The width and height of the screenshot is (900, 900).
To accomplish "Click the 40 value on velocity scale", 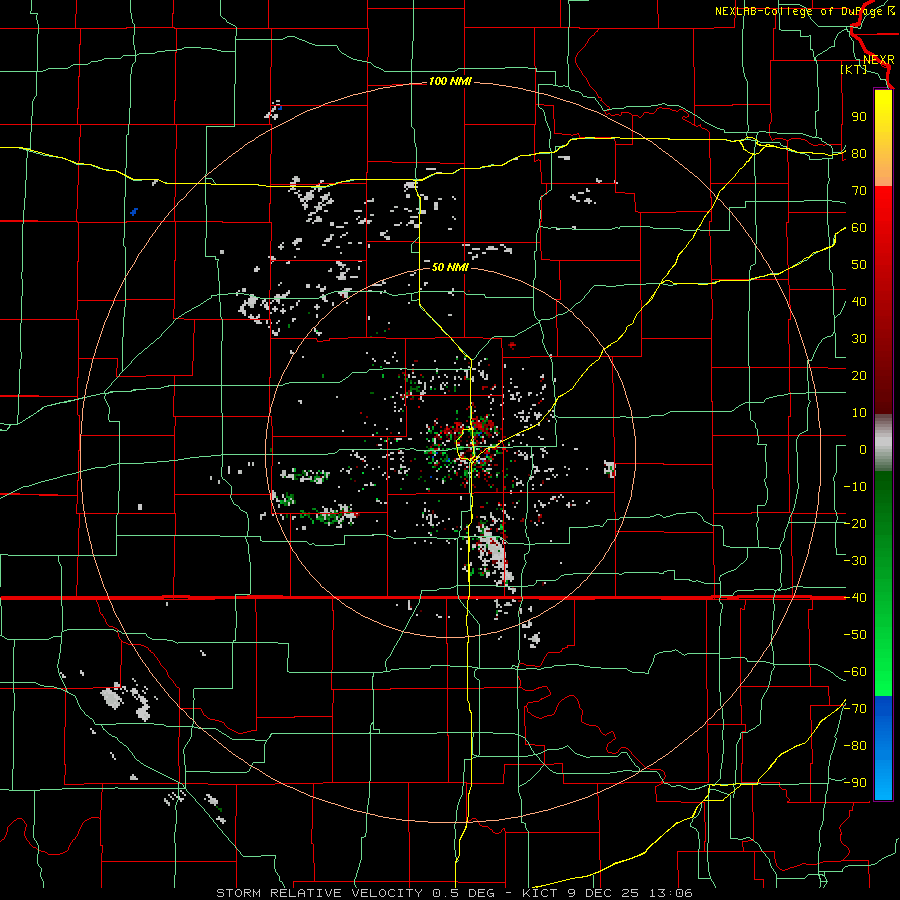I will pyautogui.click(x=859, y=302).
